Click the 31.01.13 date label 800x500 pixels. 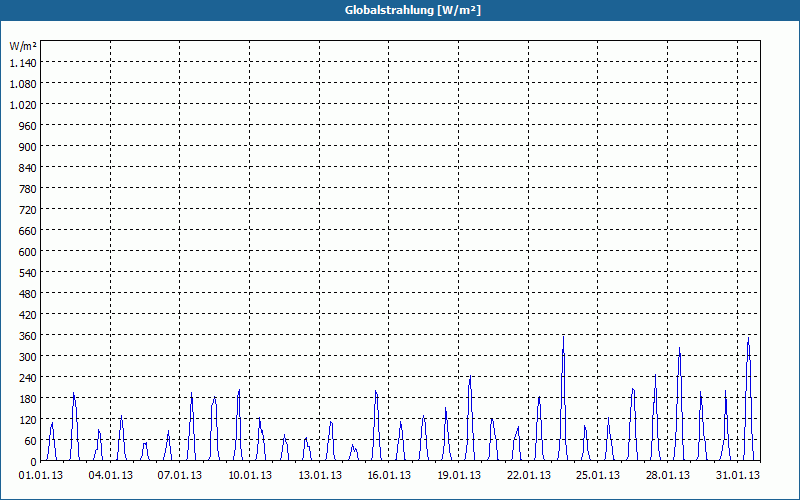[737, 476]
